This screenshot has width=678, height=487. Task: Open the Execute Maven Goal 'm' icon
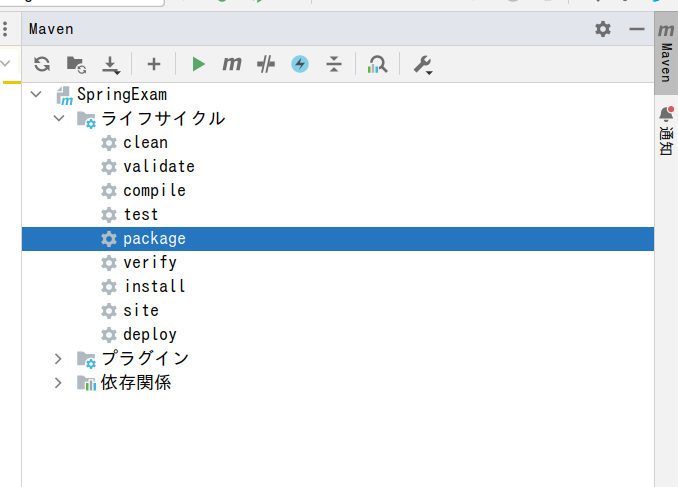pyautogui.click(x=232, y=64)
